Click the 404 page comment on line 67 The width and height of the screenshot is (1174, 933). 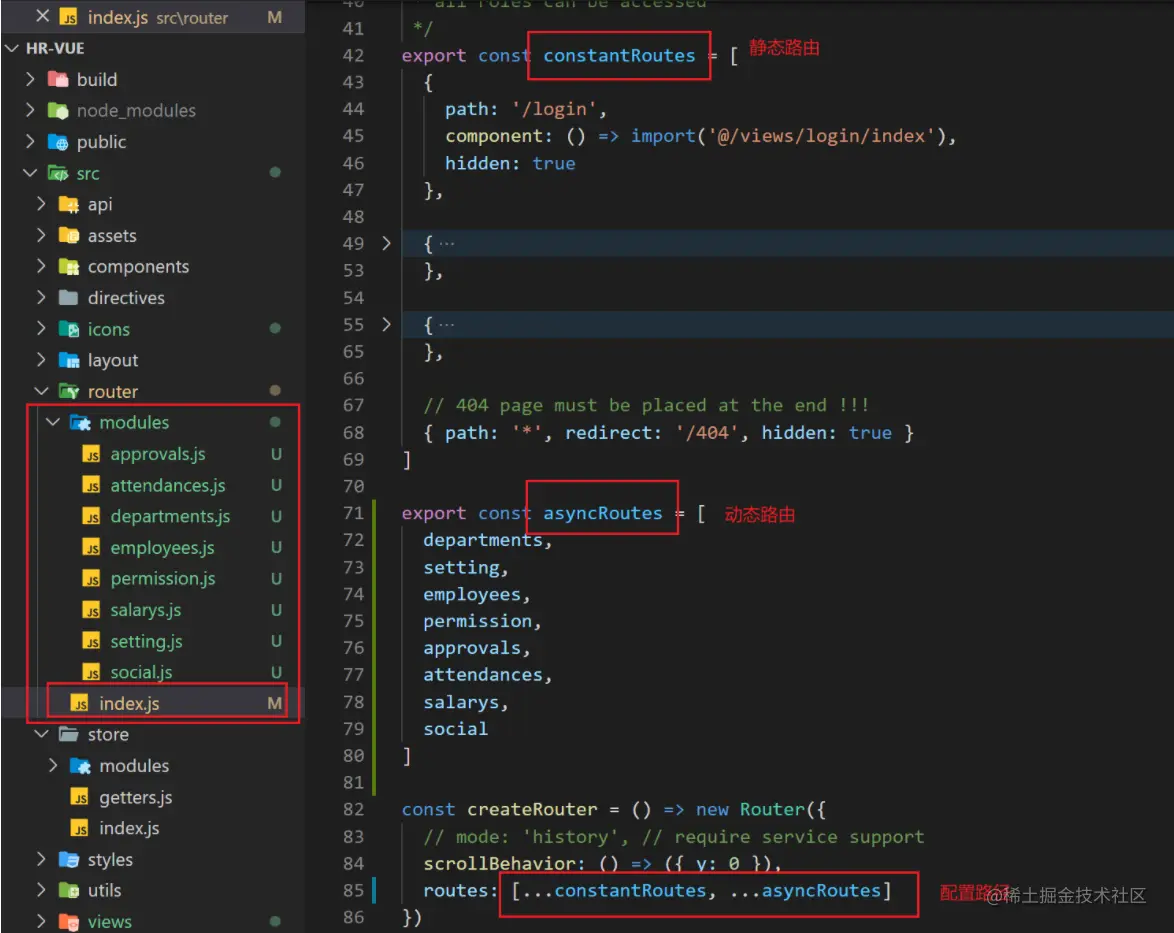tap(646, 405)
